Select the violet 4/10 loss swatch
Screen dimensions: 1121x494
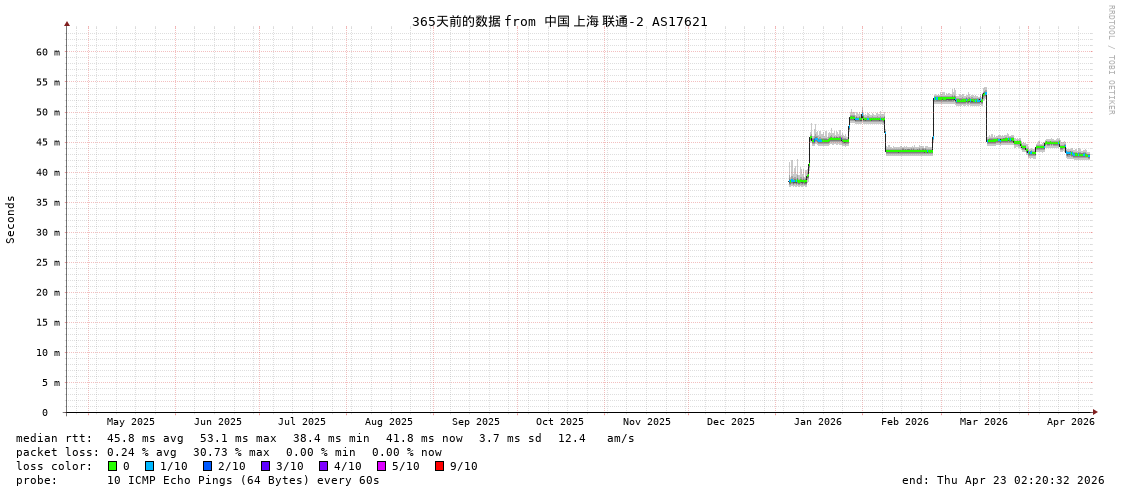click(x=324, y=466)
